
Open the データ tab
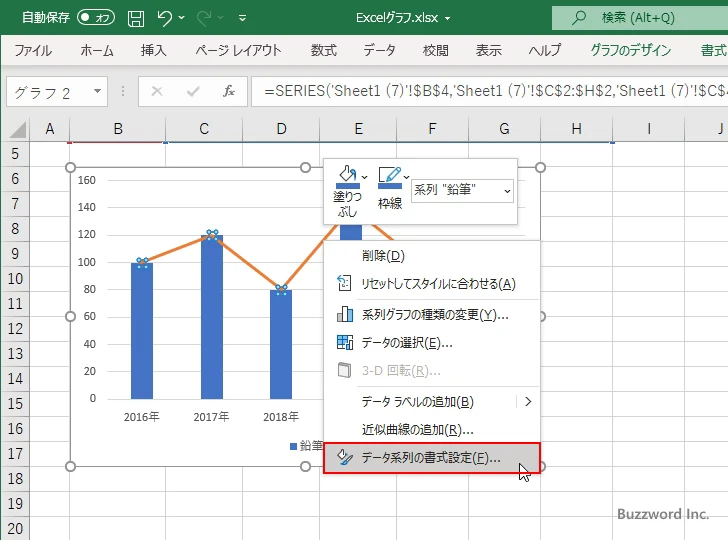click(x=379, y=50)
